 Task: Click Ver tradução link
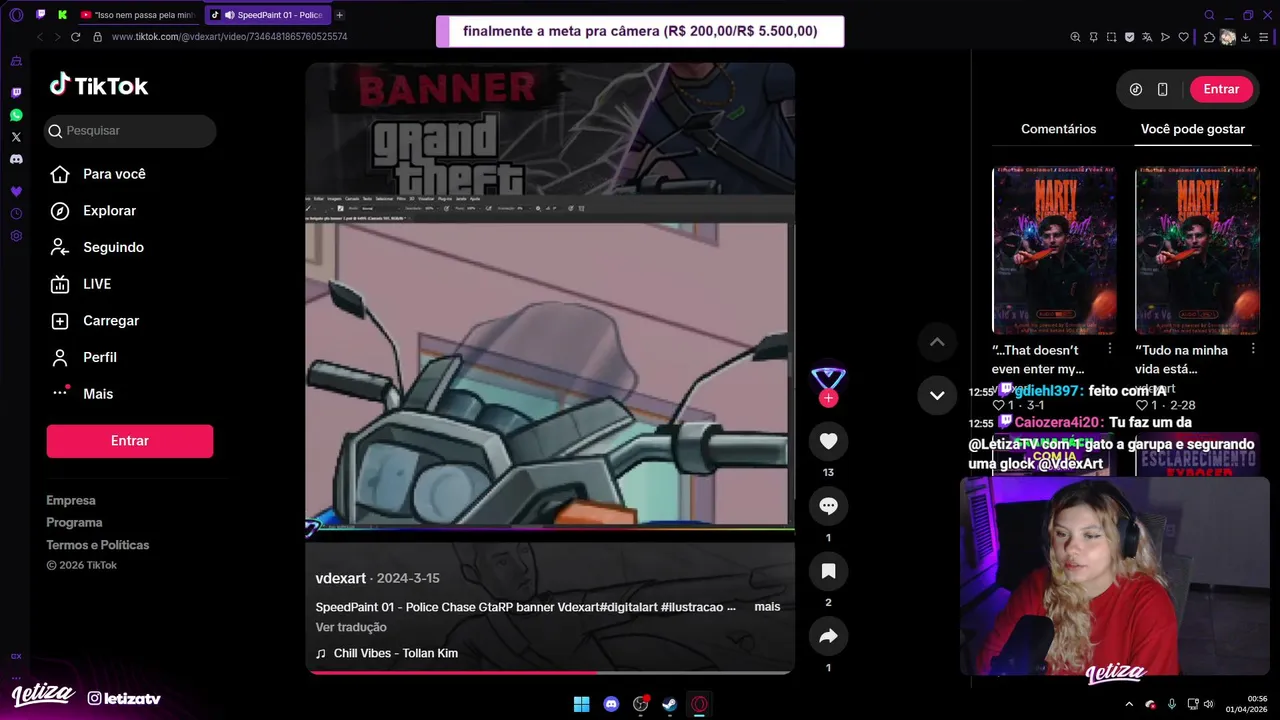(x=351, y=627)
